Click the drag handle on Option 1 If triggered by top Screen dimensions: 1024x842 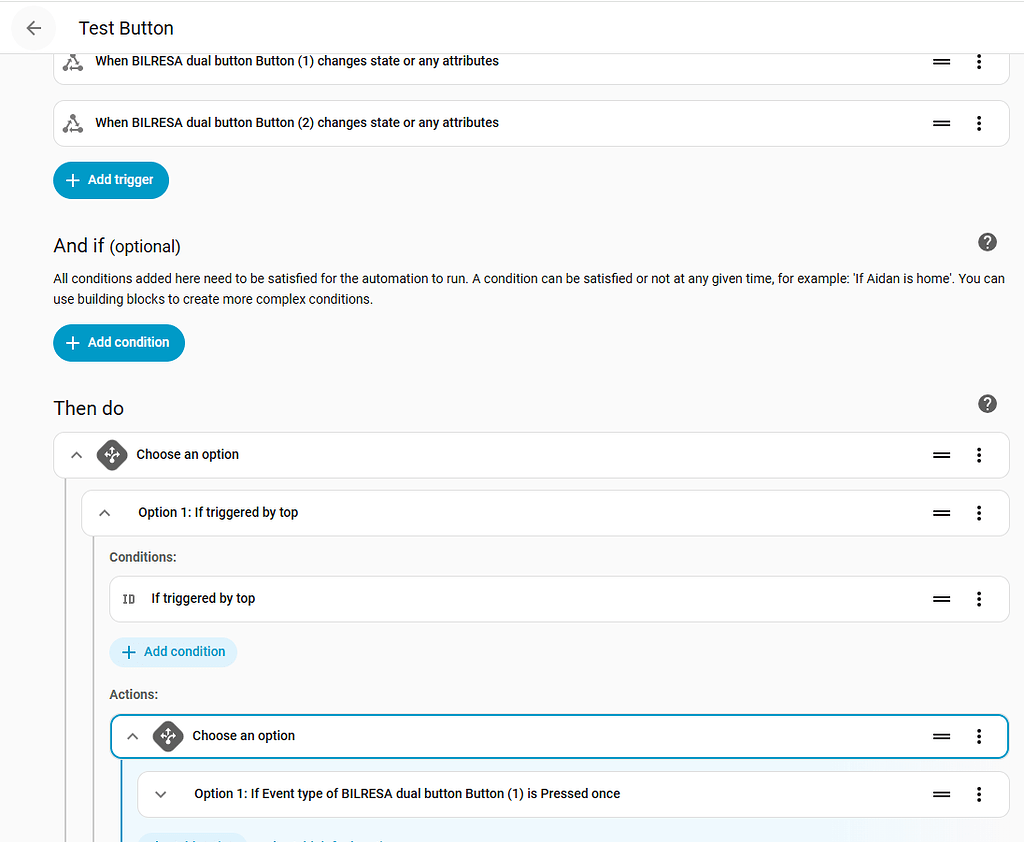941,513
